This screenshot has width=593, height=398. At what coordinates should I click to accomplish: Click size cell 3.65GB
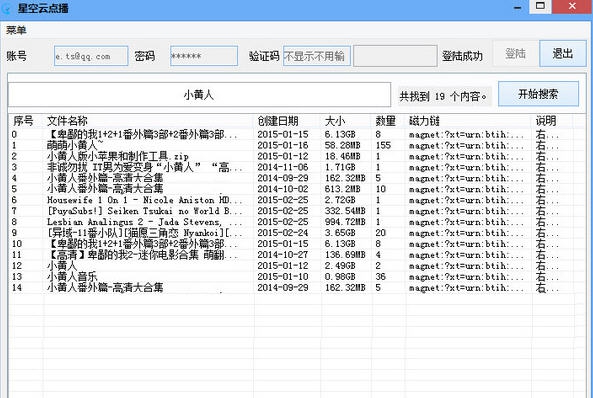pyautogui.click(x=340, y=233)
